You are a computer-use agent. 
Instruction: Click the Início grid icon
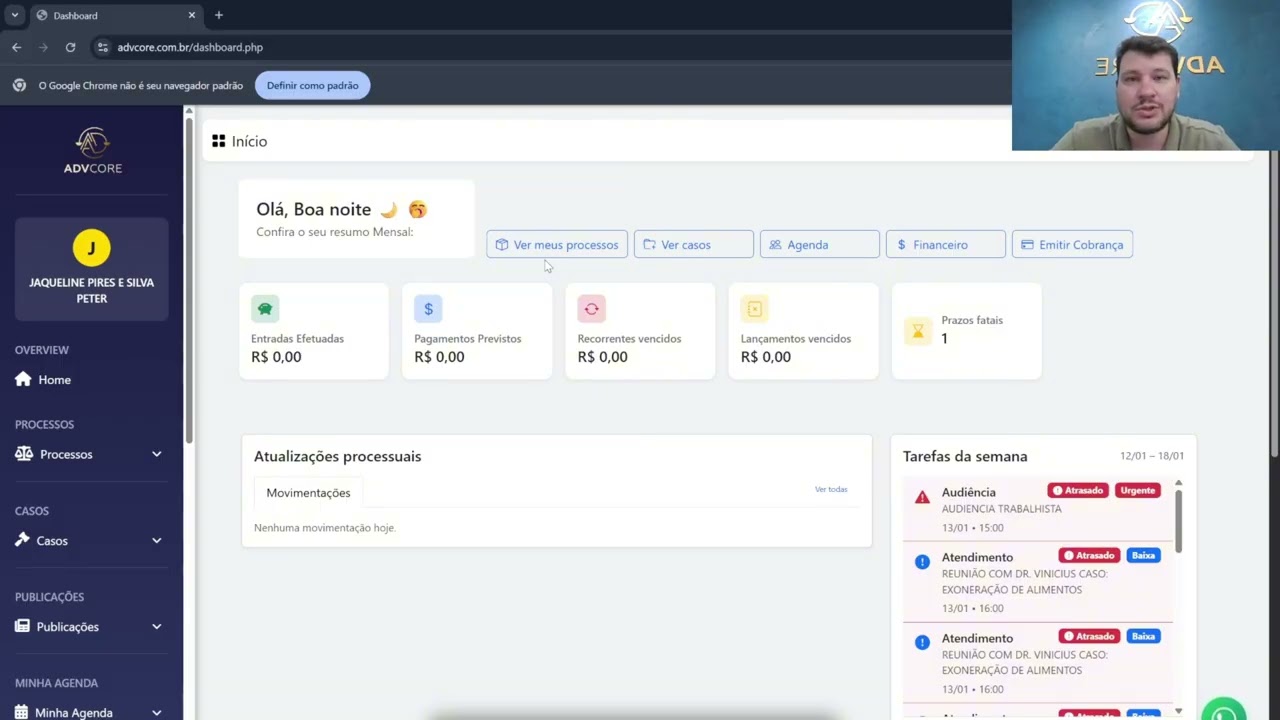218,141
